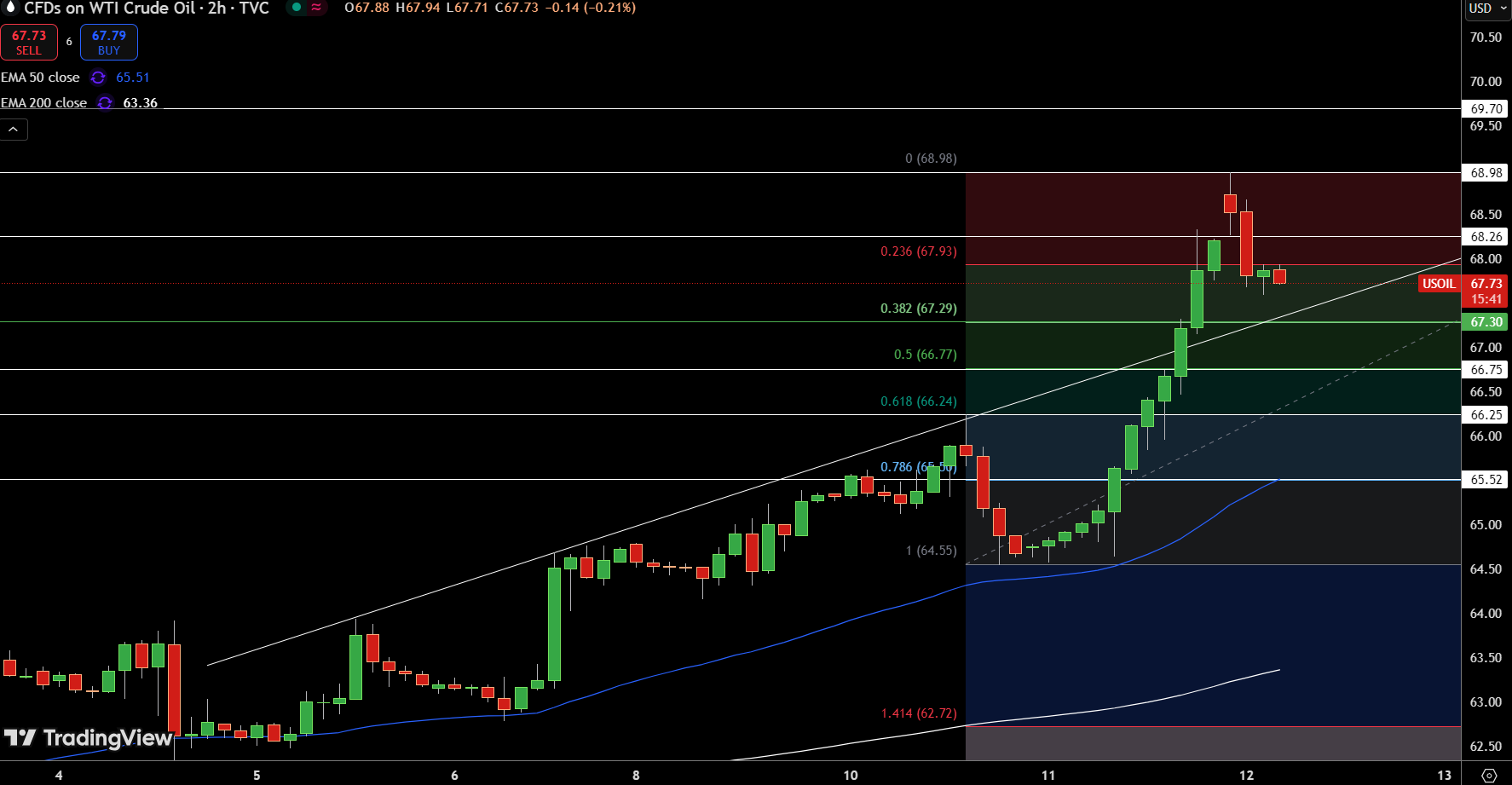Click the green market status dot
Screen dimensions: 1512x785
tap(297, 8)
